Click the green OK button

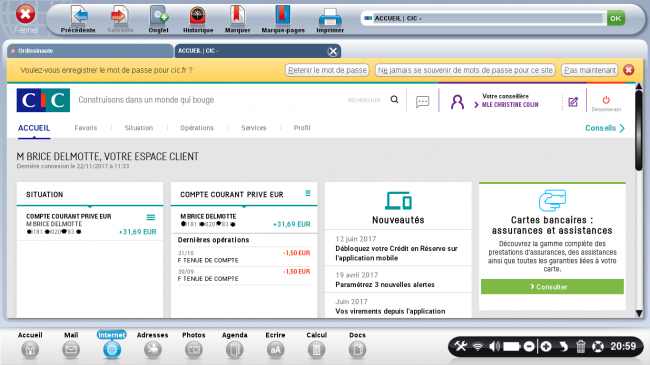pos(616,18)
